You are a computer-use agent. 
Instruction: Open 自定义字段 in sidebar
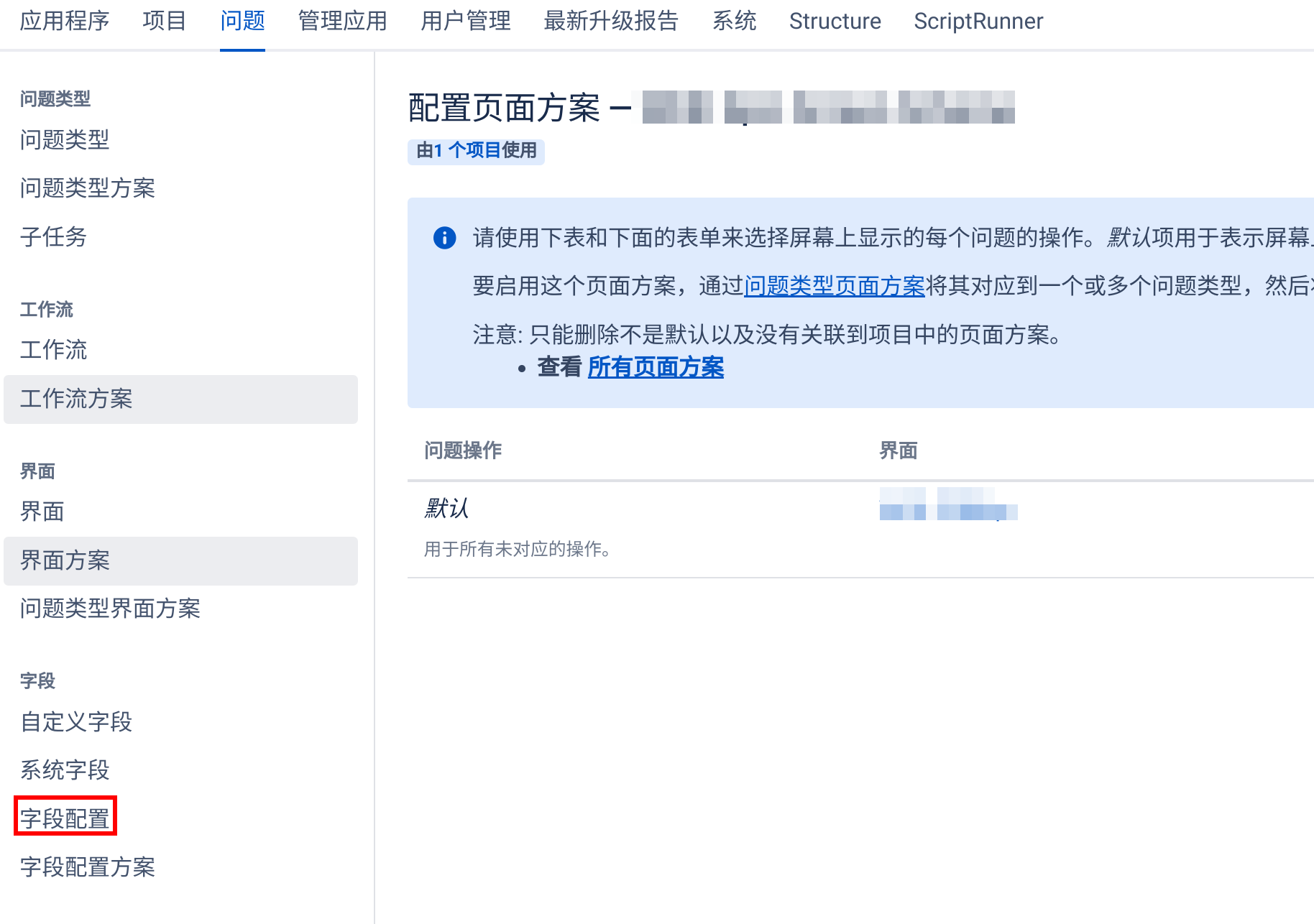[76, 722]
